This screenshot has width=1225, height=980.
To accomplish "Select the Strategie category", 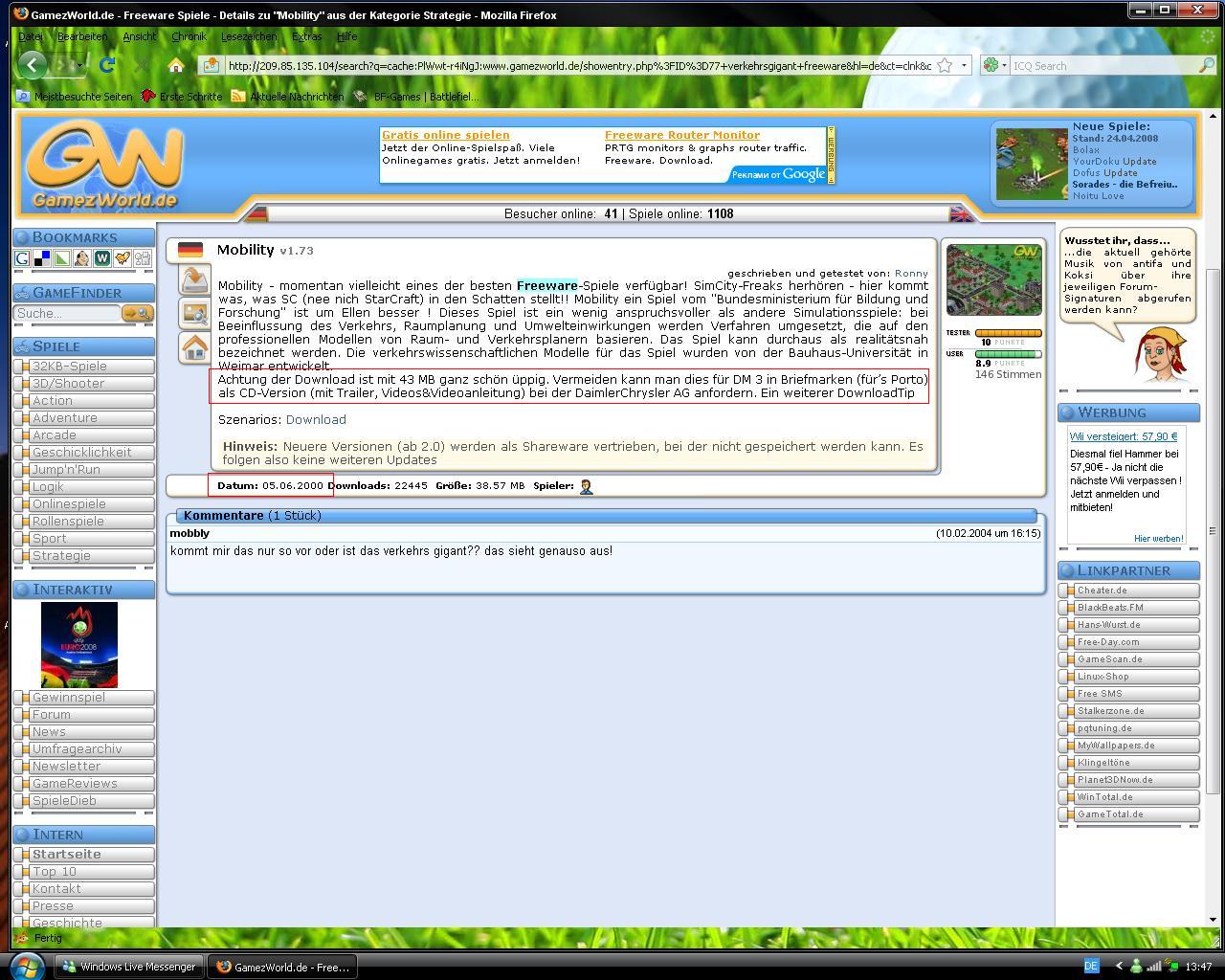I will click(x=85, y=556).
